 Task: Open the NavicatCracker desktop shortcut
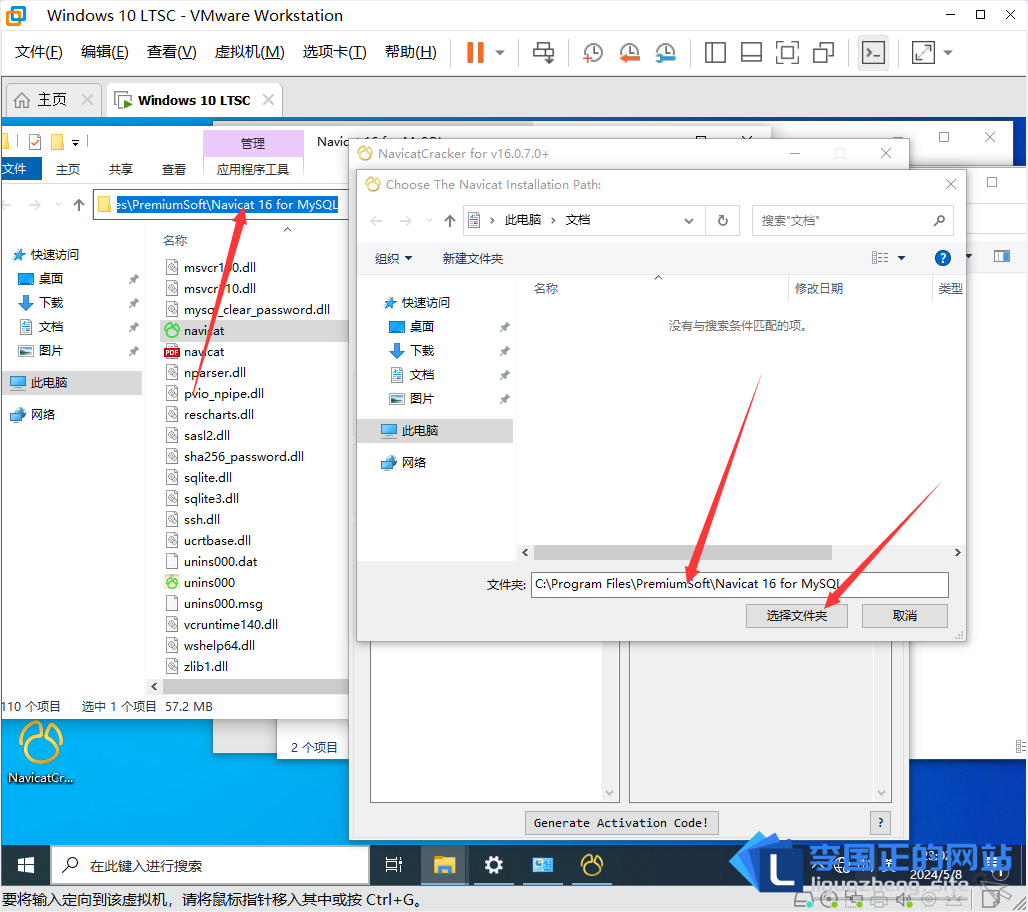pos(41,752)
